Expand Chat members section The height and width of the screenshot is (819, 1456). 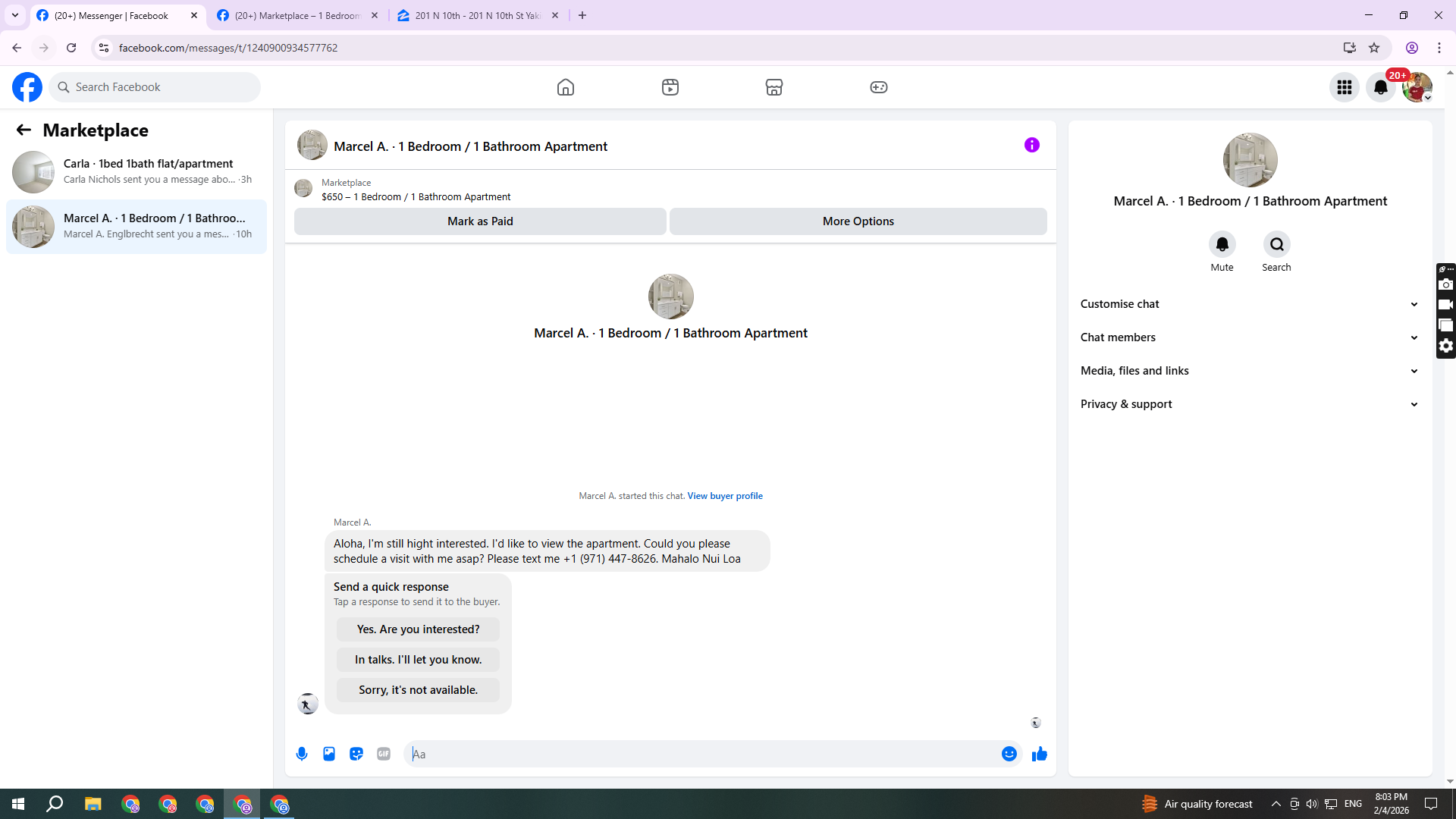[x=1250, y=337]
